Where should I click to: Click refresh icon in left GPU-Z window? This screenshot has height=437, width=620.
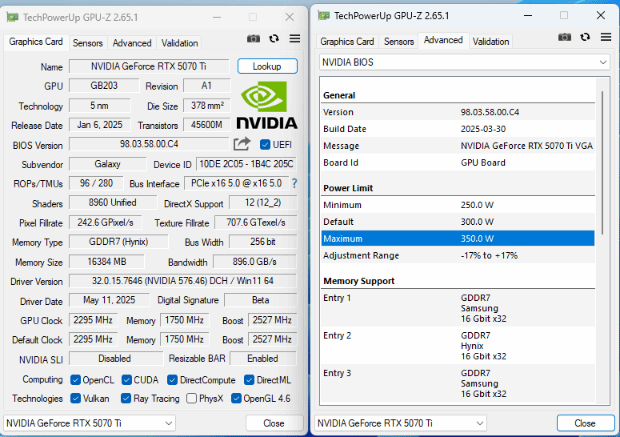pos(274,39)
